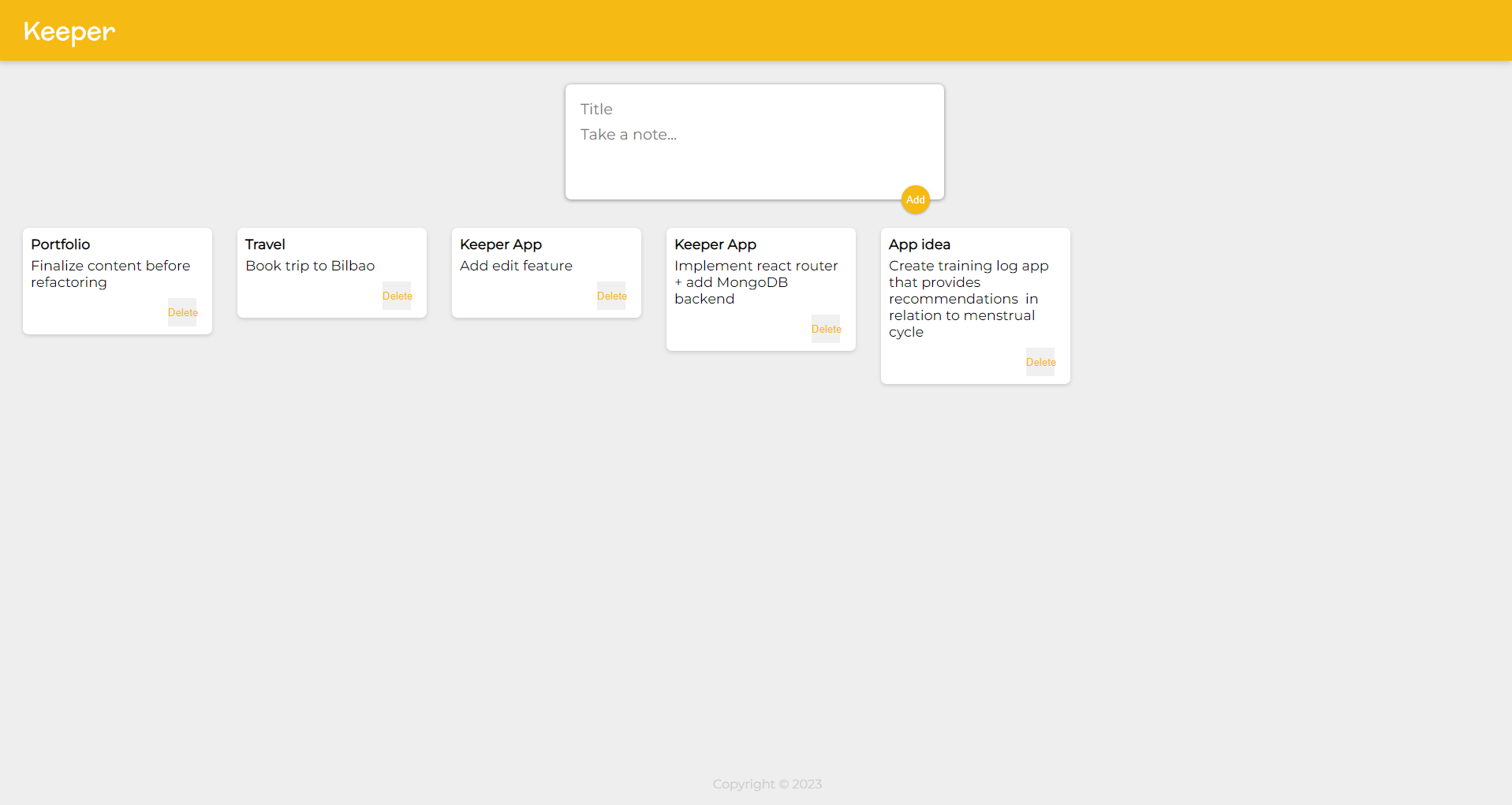Select the Portfolio note title
Viewport: 1512px width, 805px height.
pos(61,244)
